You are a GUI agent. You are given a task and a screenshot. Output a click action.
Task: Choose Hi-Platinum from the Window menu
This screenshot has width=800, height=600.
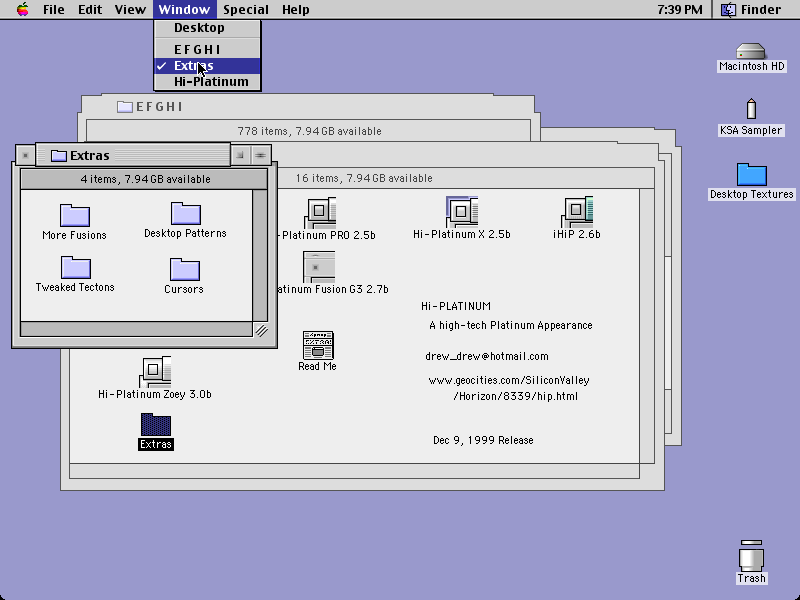click(x=208, y=82)
